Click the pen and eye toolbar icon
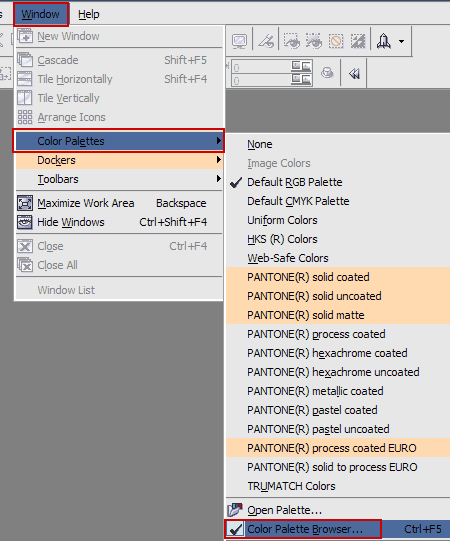 coord(266,41)
